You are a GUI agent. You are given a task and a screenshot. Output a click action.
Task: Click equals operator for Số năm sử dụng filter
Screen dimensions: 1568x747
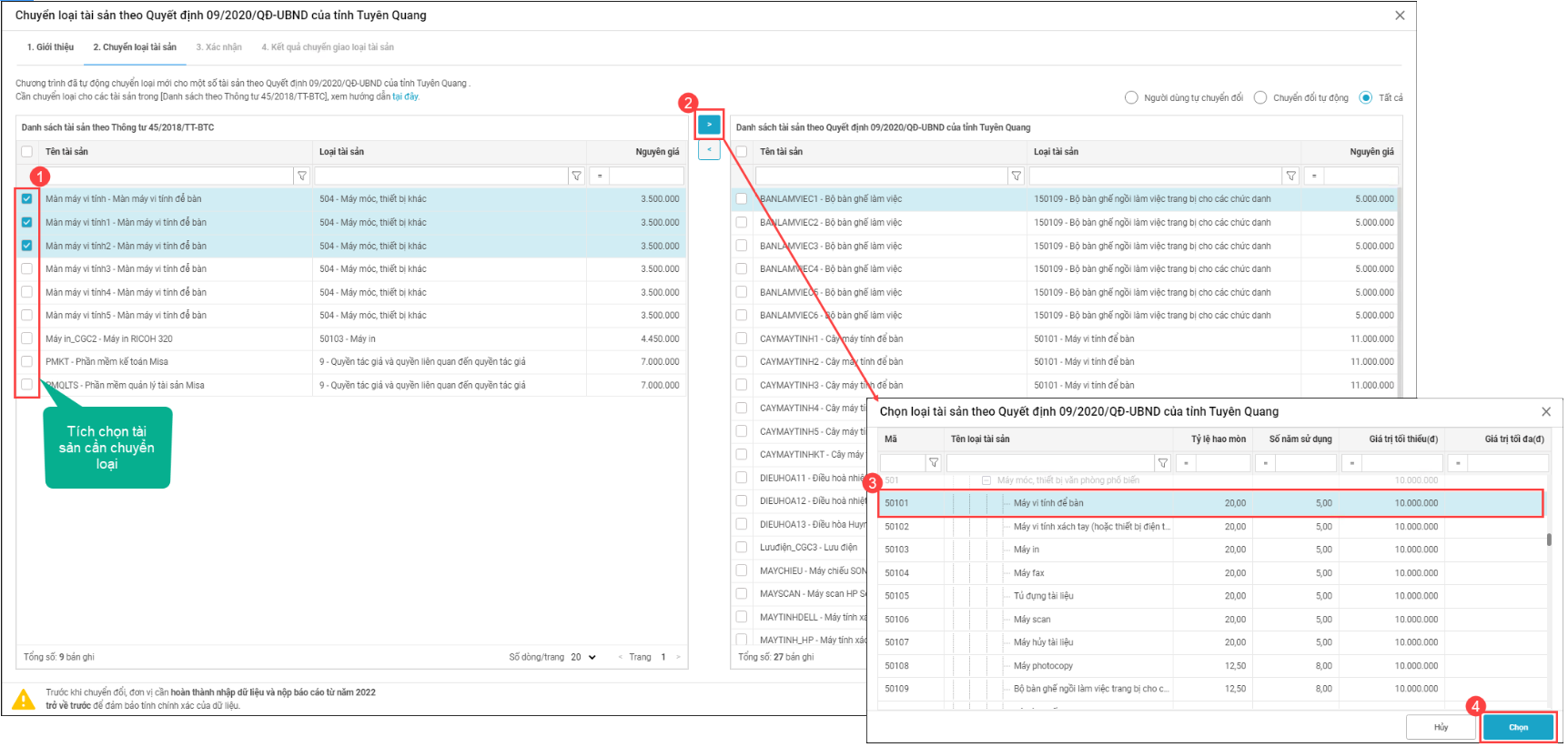1265,463
